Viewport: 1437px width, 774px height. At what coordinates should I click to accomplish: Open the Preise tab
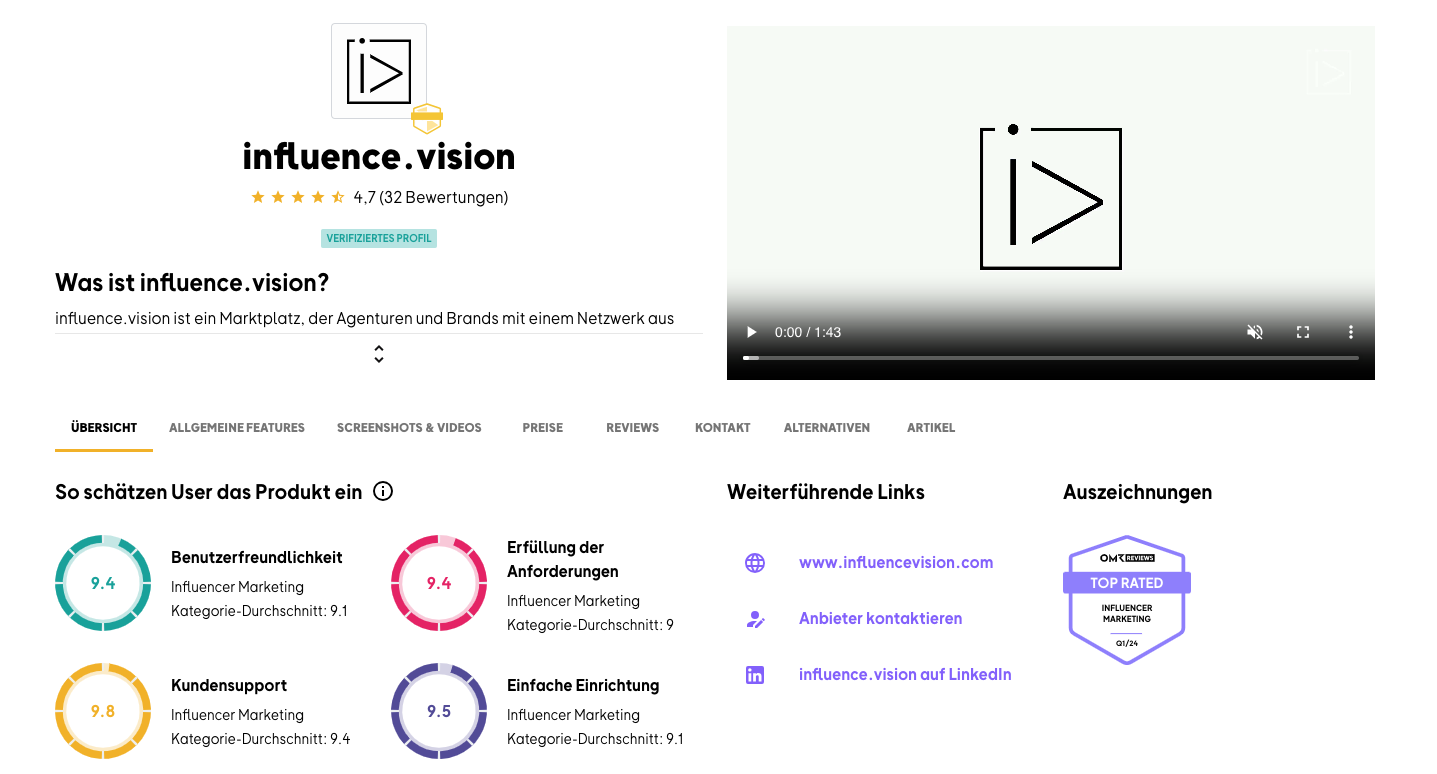click(542, 428)
